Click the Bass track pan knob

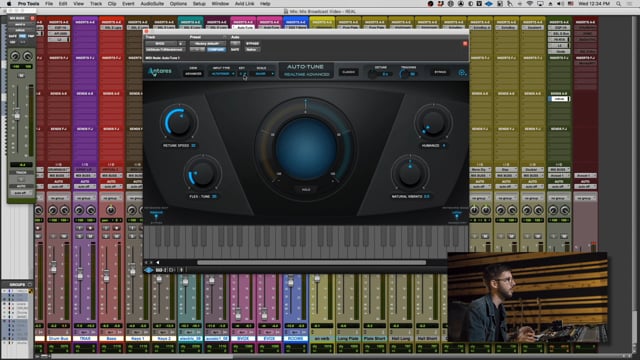[111, 210]
